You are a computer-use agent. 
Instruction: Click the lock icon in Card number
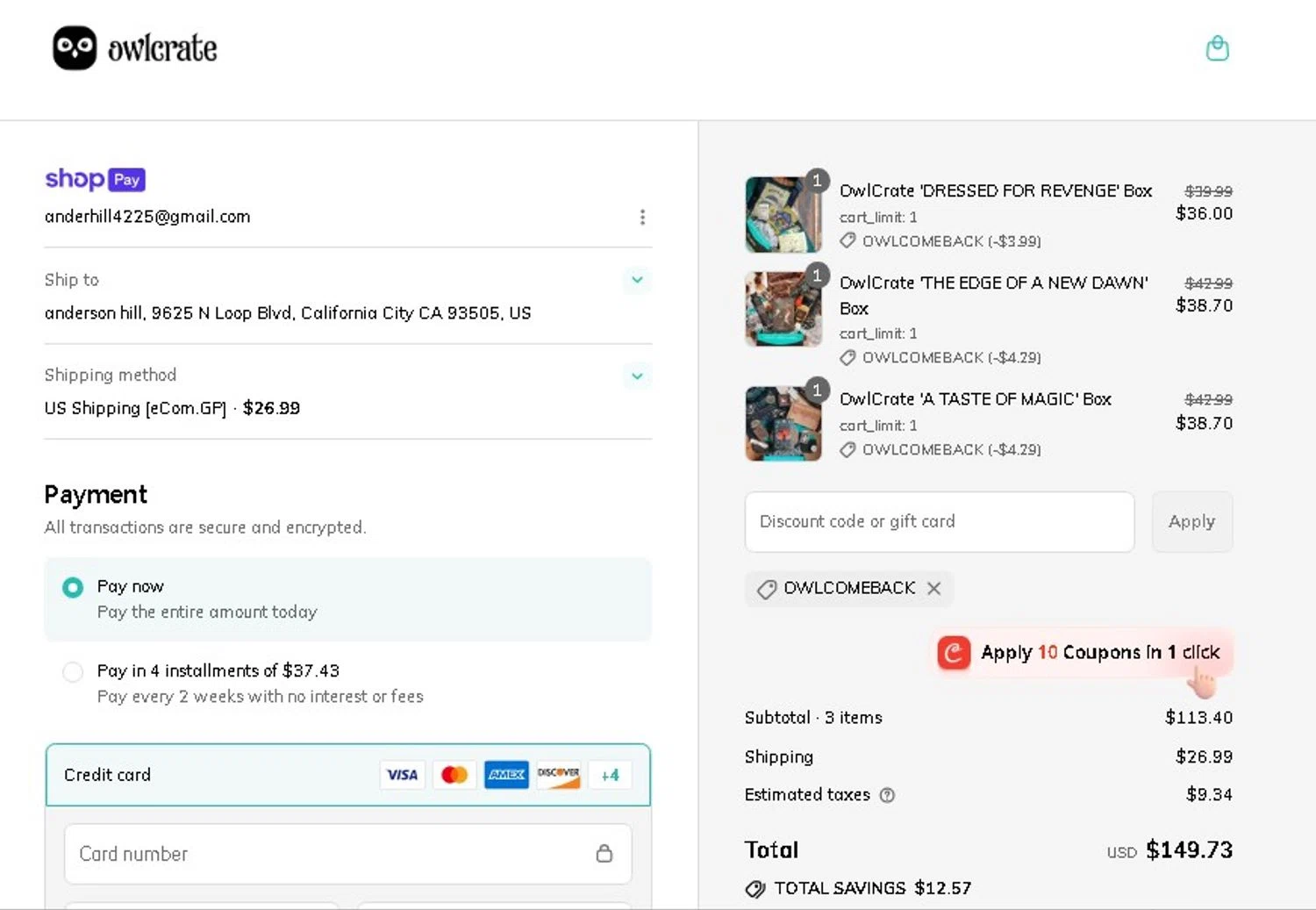pos(604,853)
